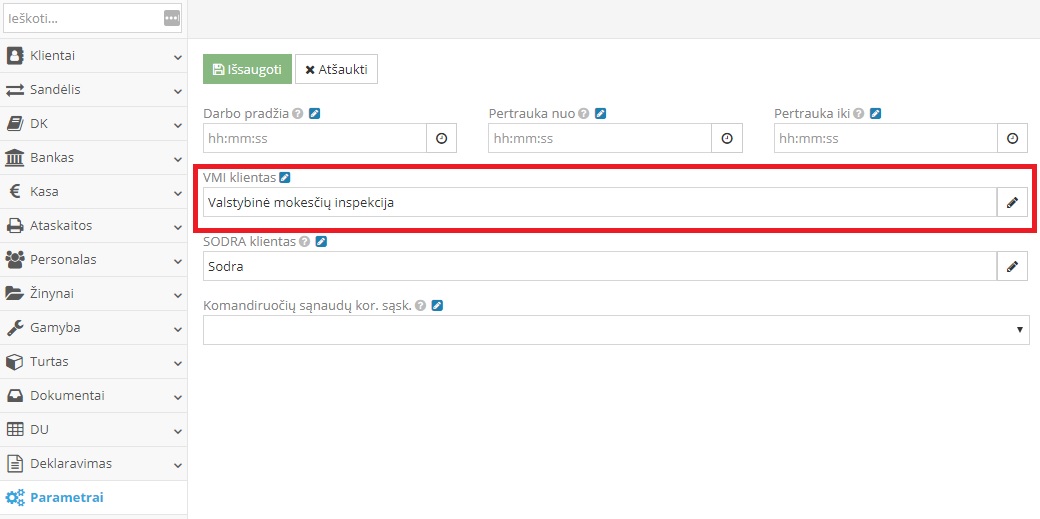Open time picker for Pertrauka nuo

click(727, 138)
